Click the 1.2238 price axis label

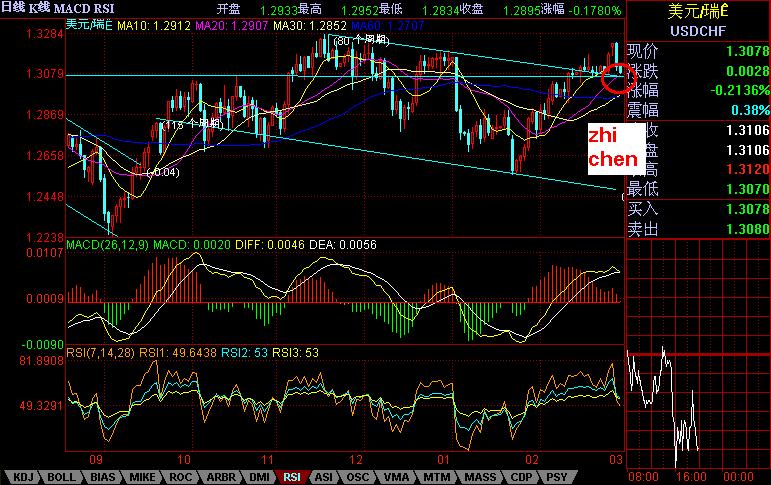coord(45,238)
